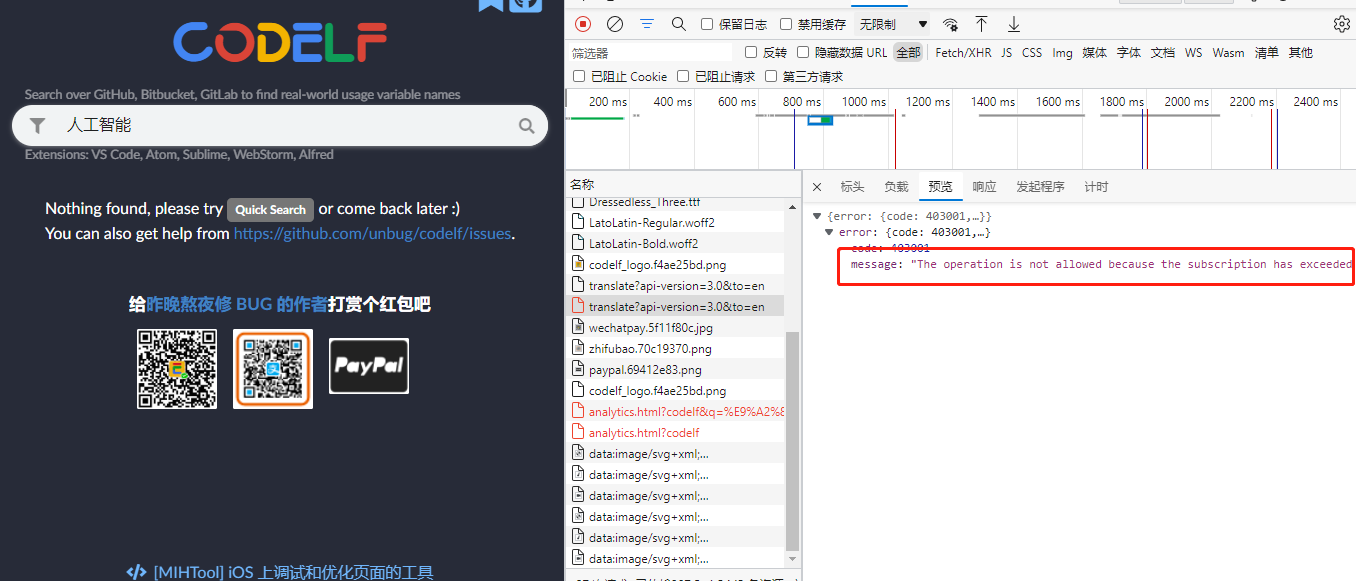
Task: Select the 预览 tab
Action: coord(940,187)
